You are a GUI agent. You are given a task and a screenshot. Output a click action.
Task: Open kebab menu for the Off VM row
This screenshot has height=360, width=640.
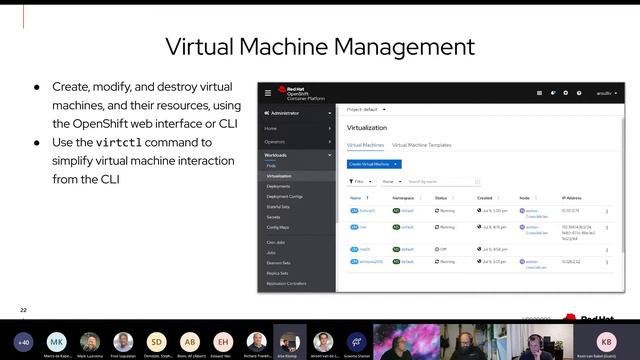[607, 250]
